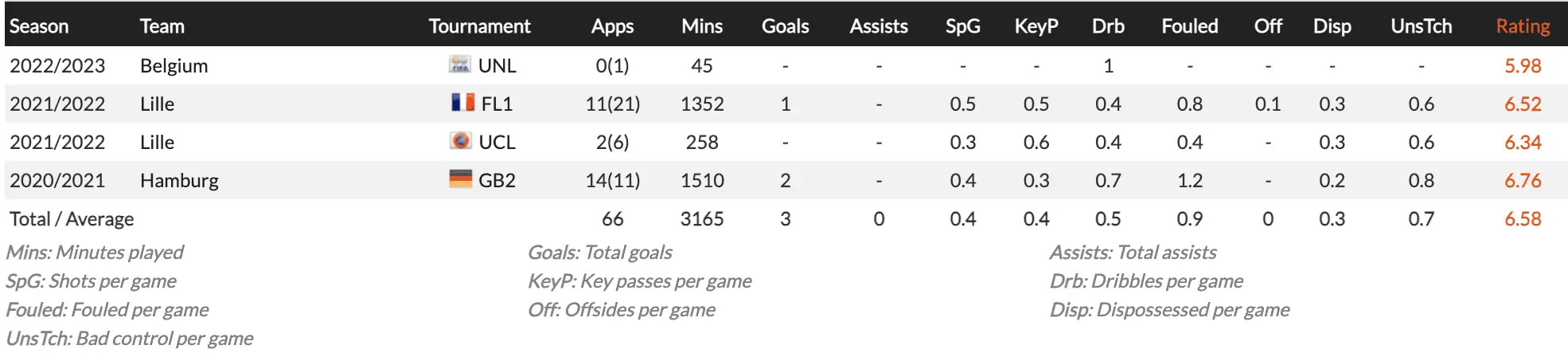This screenshot has height=357, width=1568.
Task: Sort by SpG column header
Action: (x=962, y=26)
